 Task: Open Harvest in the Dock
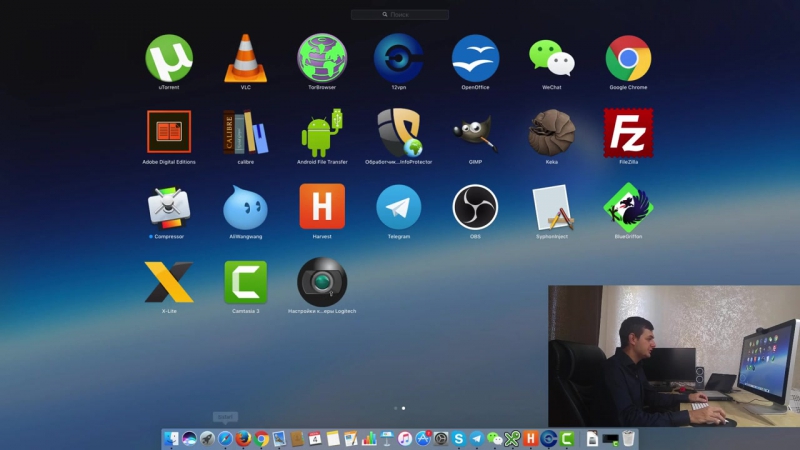531,439
